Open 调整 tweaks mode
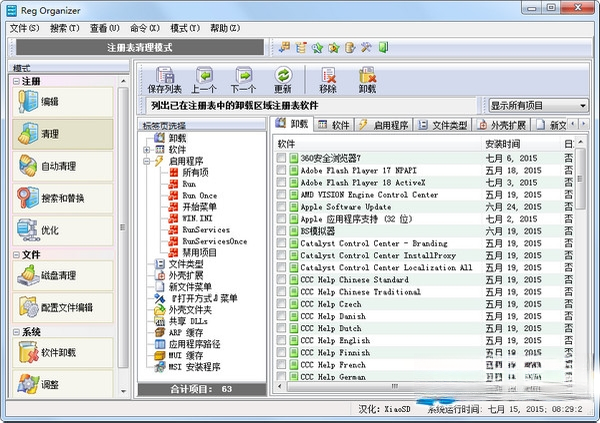The height and width of the screenshot is (423, 600). 63,384
